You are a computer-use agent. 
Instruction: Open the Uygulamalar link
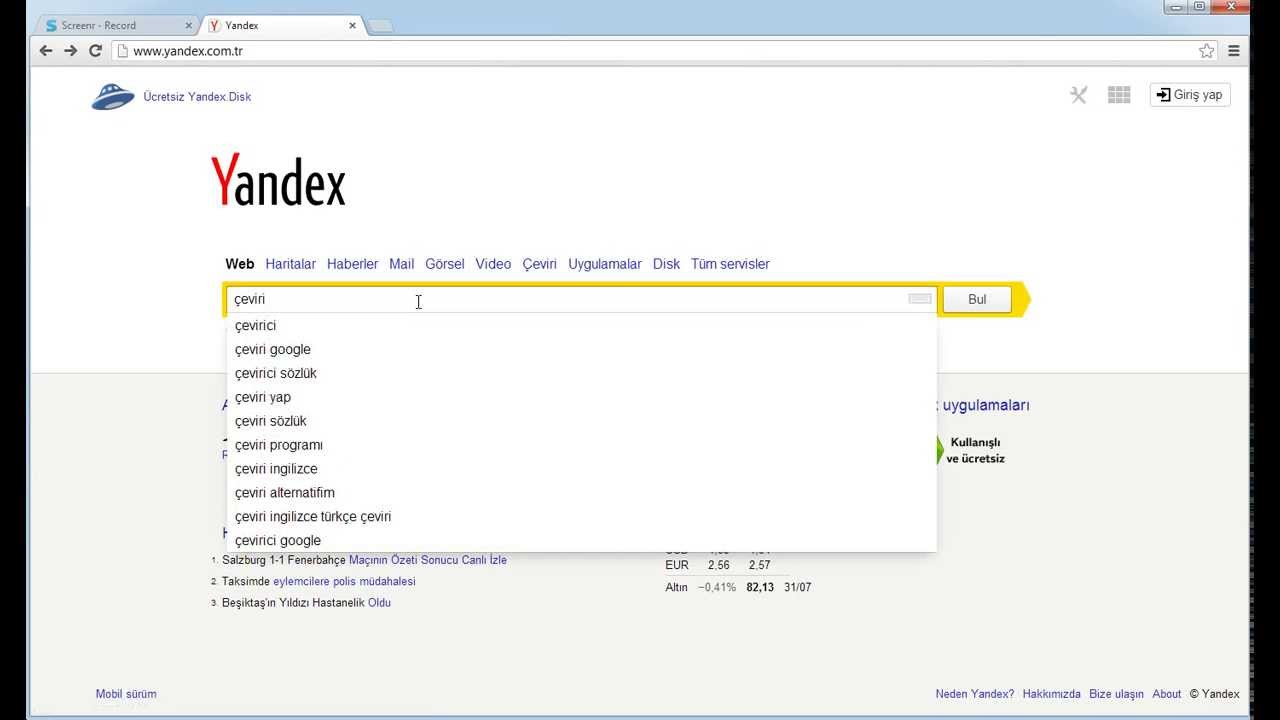click(605, 264)
